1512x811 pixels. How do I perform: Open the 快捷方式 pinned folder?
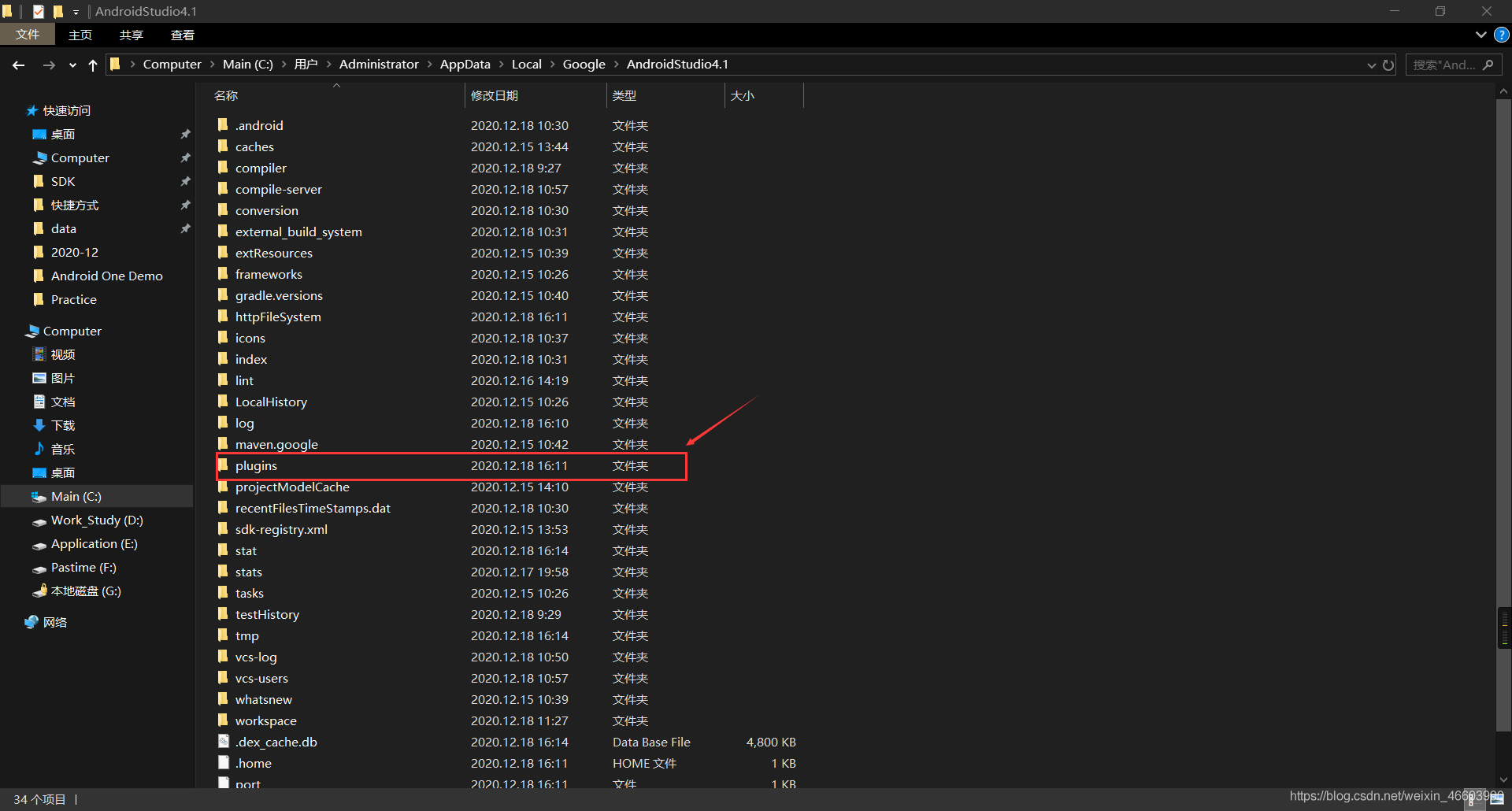75,206
